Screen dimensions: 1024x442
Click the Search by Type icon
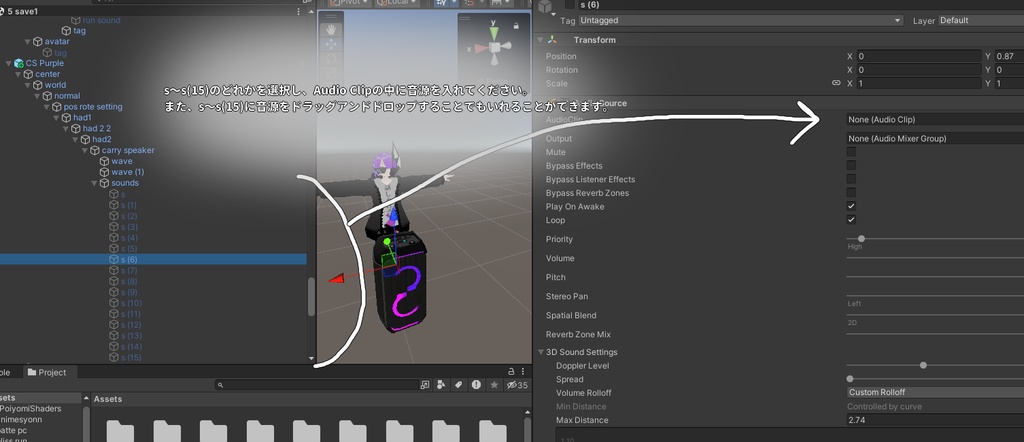441,385
